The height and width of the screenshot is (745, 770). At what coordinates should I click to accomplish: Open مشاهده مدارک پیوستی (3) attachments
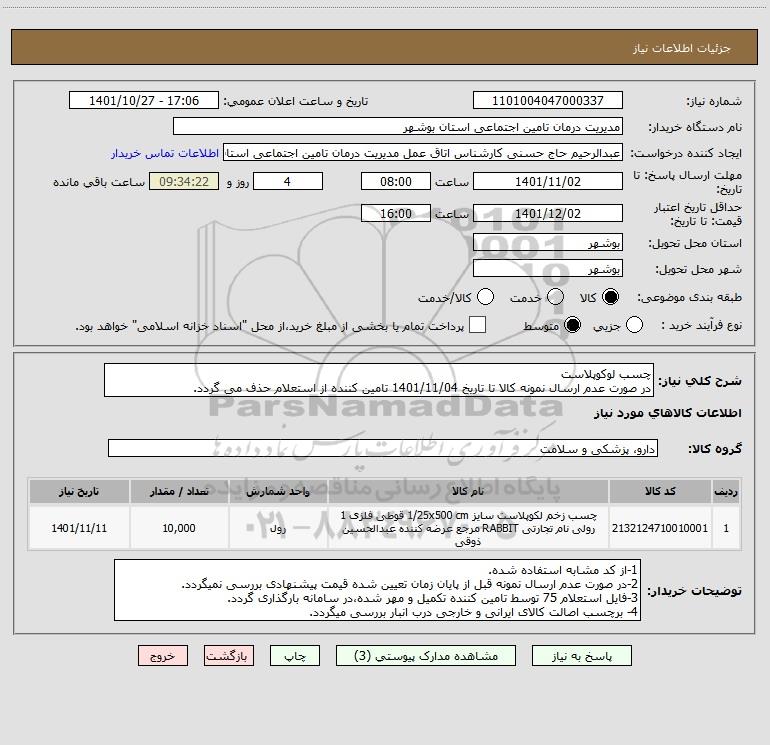coord(426,656)
